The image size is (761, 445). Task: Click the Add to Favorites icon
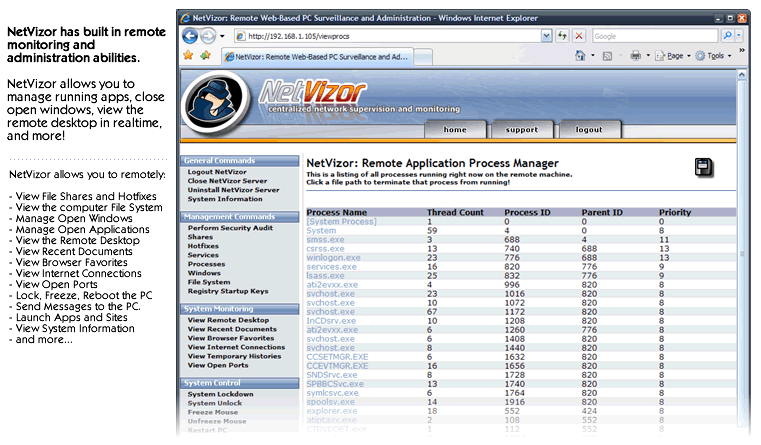coord(205,56)
